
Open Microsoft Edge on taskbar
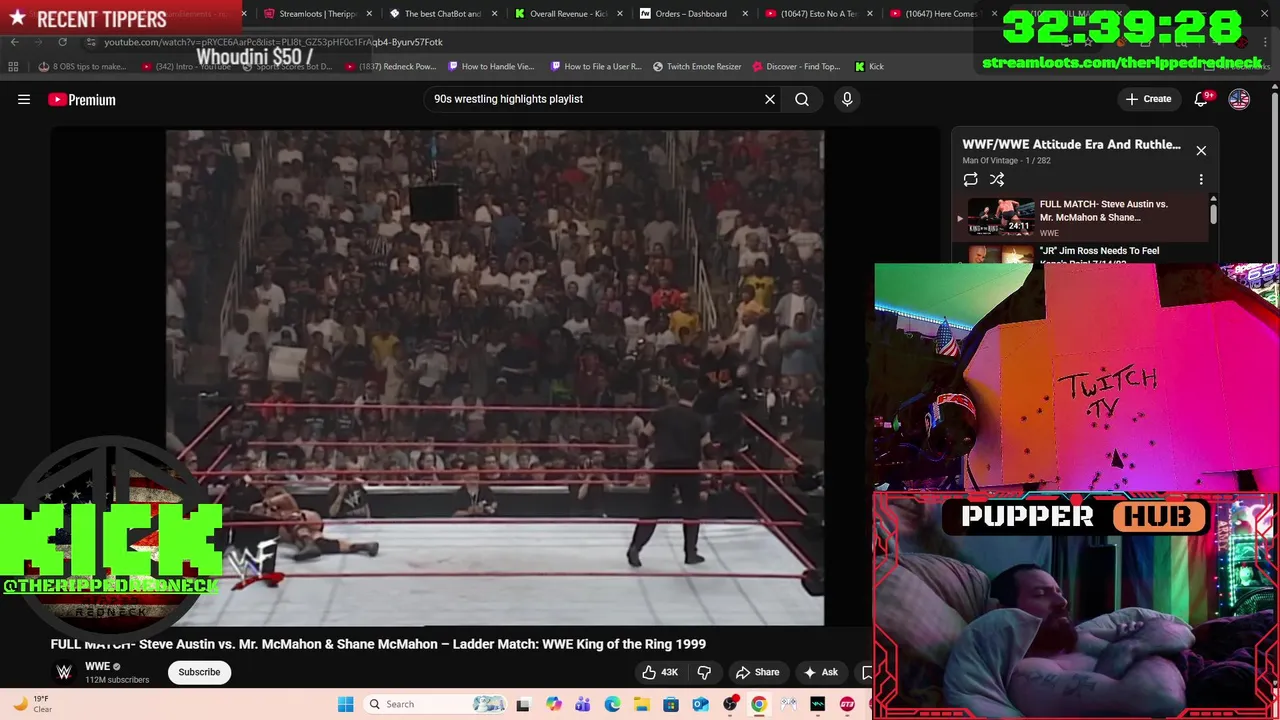pyautogui.click(x=612, y=704)
